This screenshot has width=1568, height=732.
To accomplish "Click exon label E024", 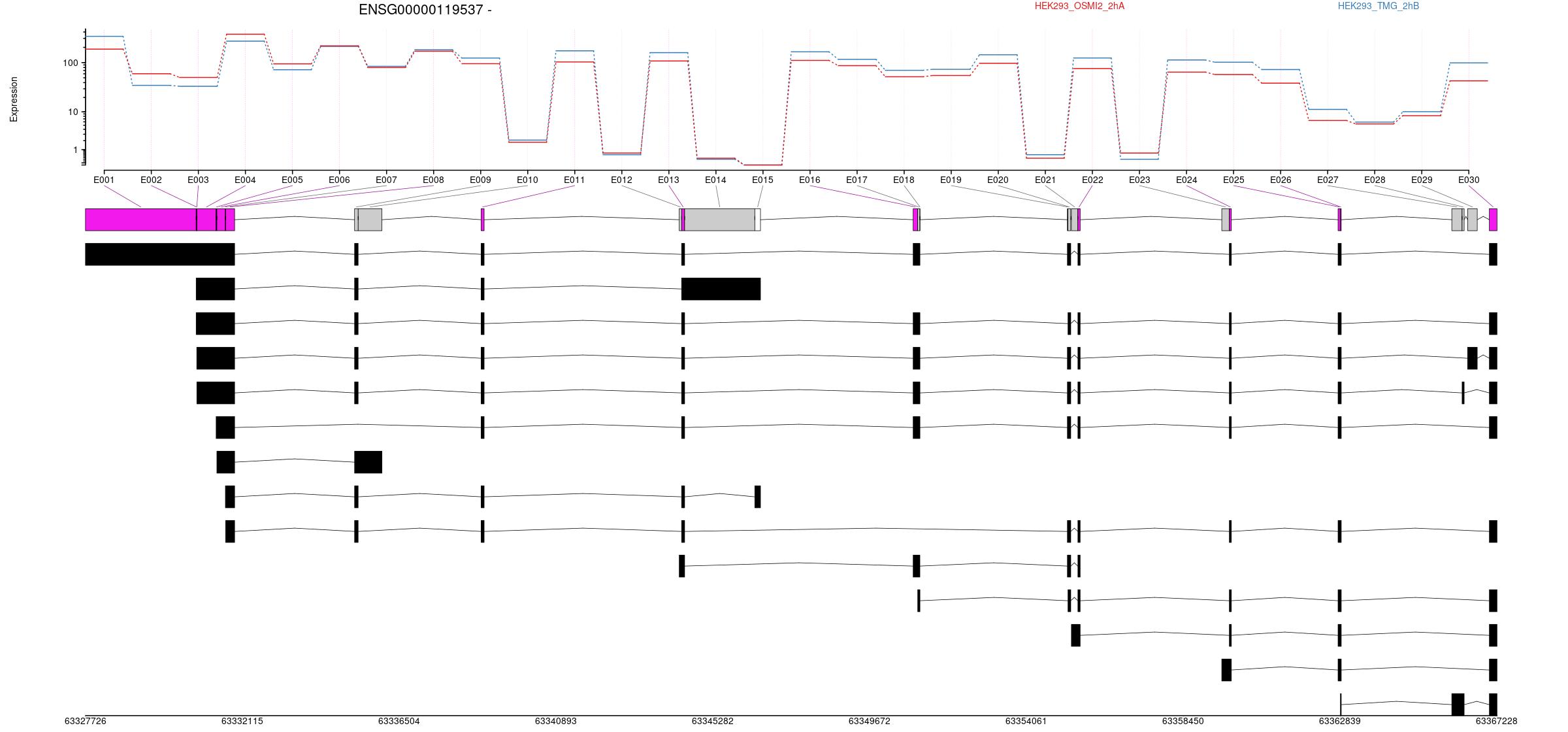I will (x=1186, y=180).
